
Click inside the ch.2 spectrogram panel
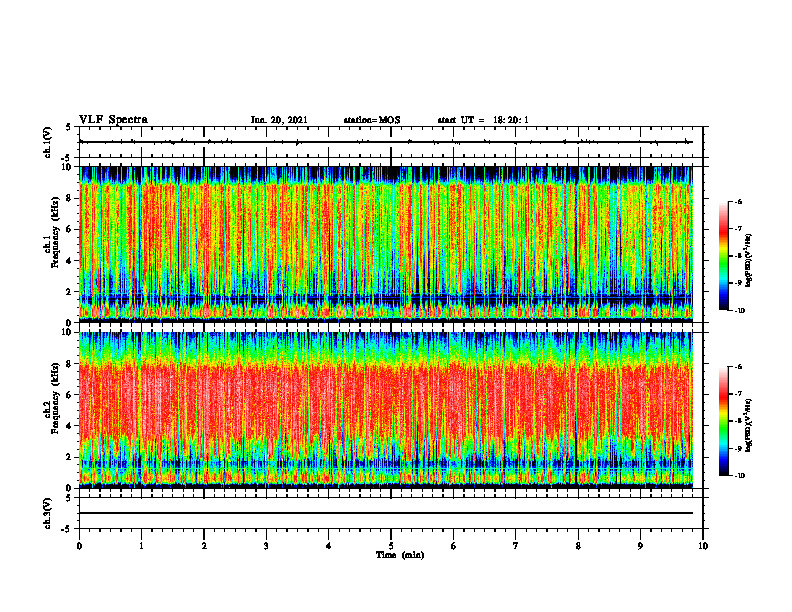coord(386,410)
